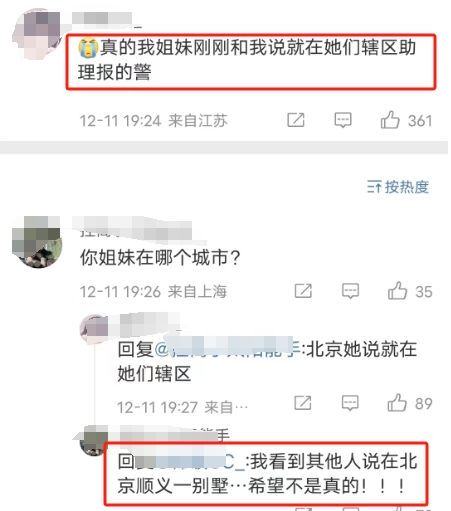Viewport: 451px width, 511px height.
Task: Like the 19:27 reply with 89 likes
Action: pos(397,403)
